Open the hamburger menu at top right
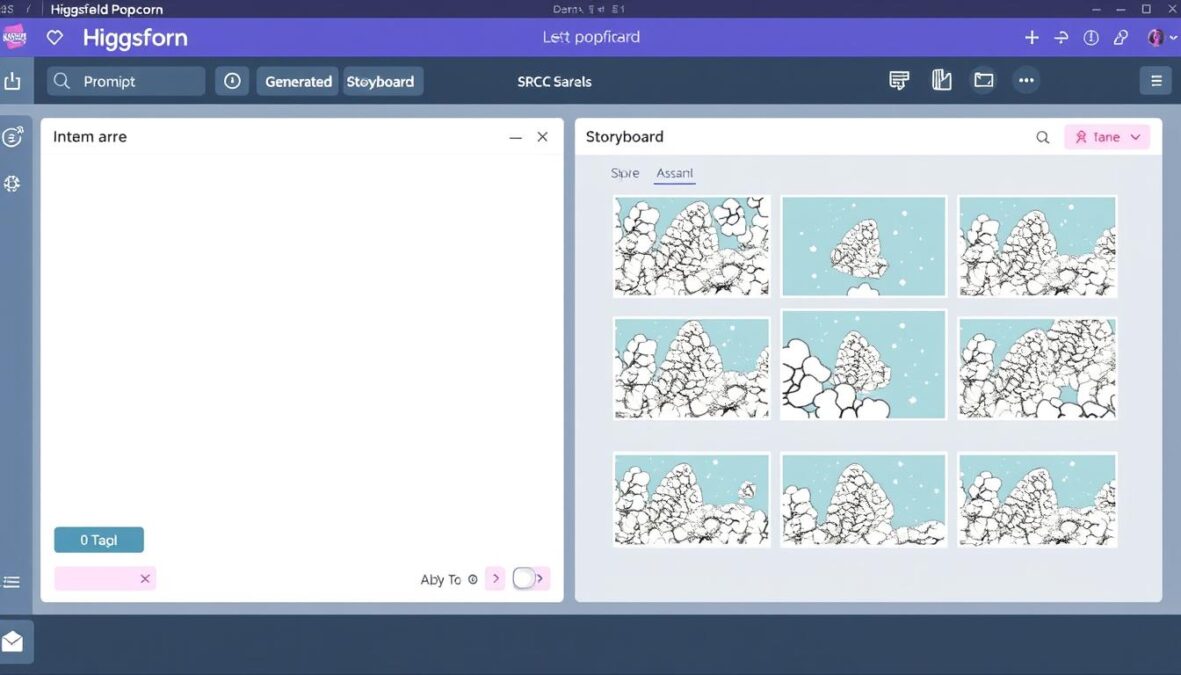The image size is (1181, 675). (1156, 79)
